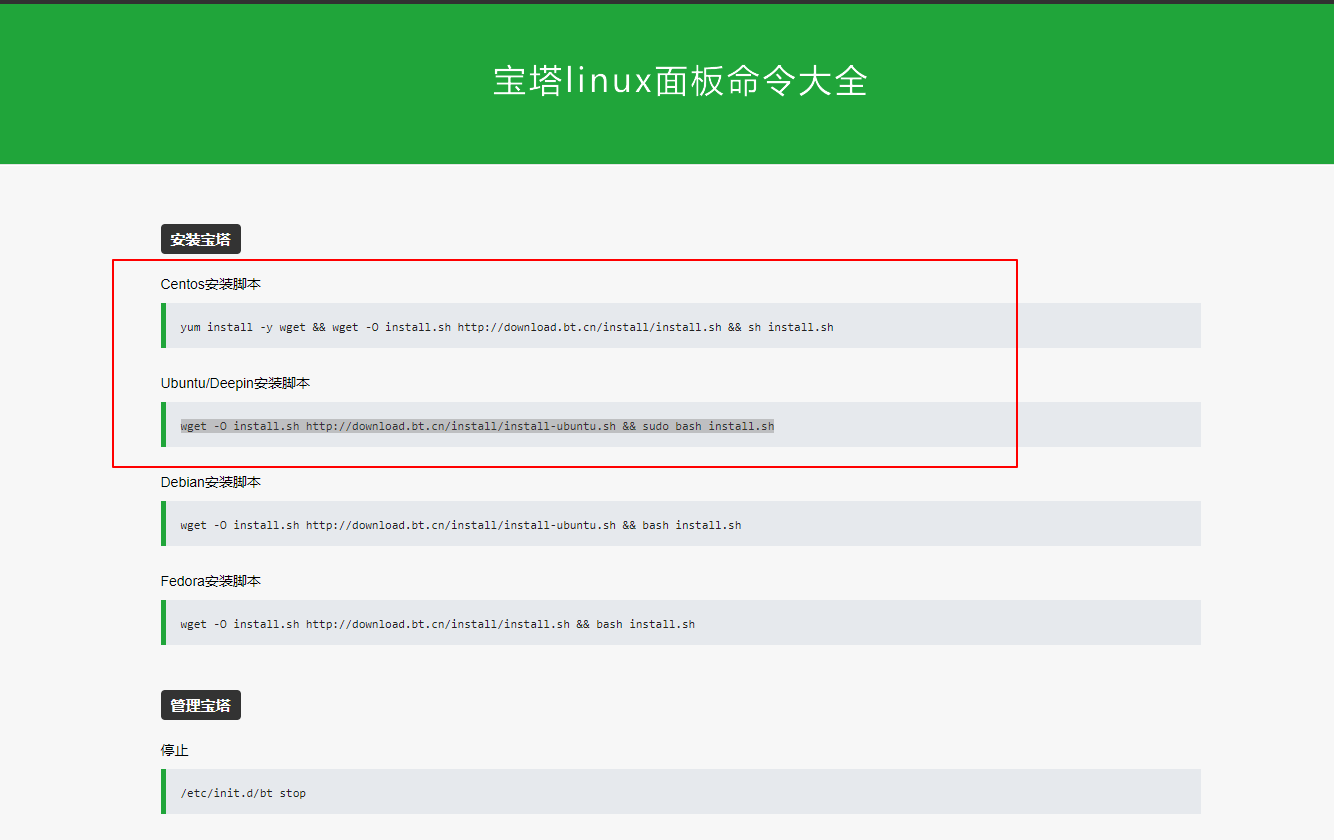The height and width of the screenshot is (840, 1334).
Task: Click the Ubuntu/Deepin安装脚本 heading
Action: click(235, 383)
